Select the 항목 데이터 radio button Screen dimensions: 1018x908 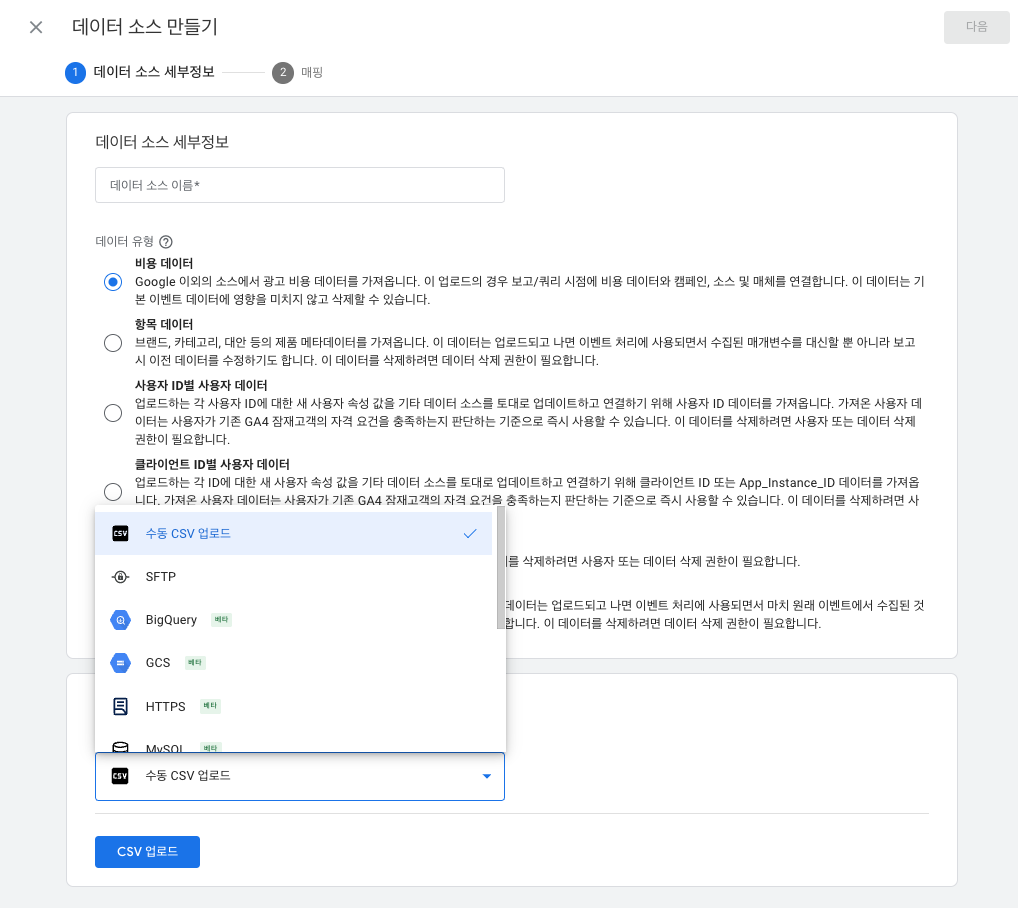pos(113,343)
